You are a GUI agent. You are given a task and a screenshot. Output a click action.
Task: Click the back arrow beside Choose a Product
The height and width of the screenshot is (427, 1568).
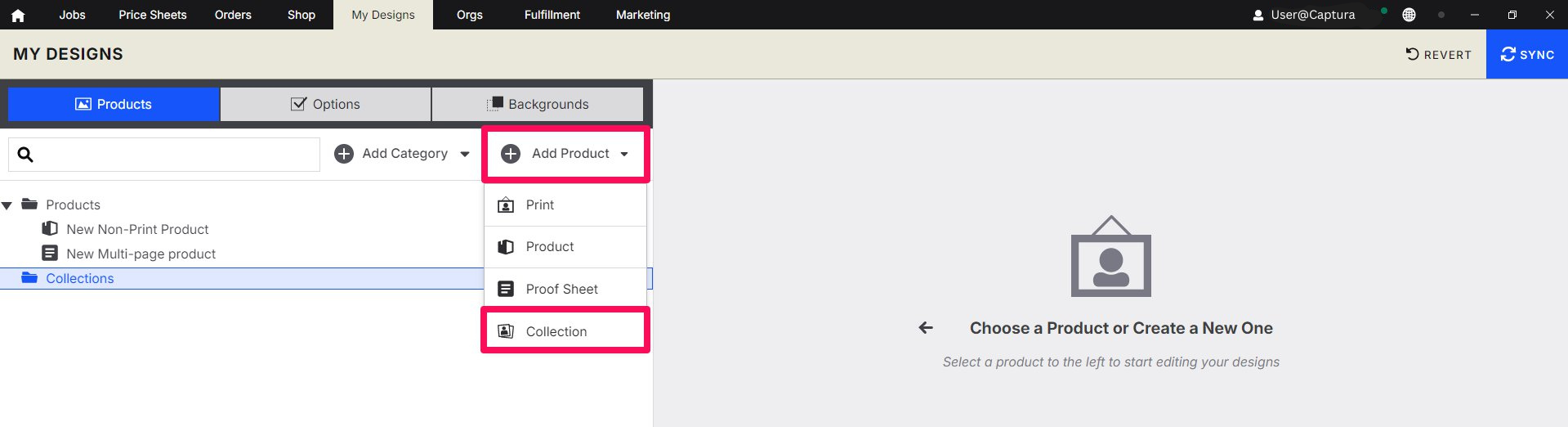(x=926, y=328)
